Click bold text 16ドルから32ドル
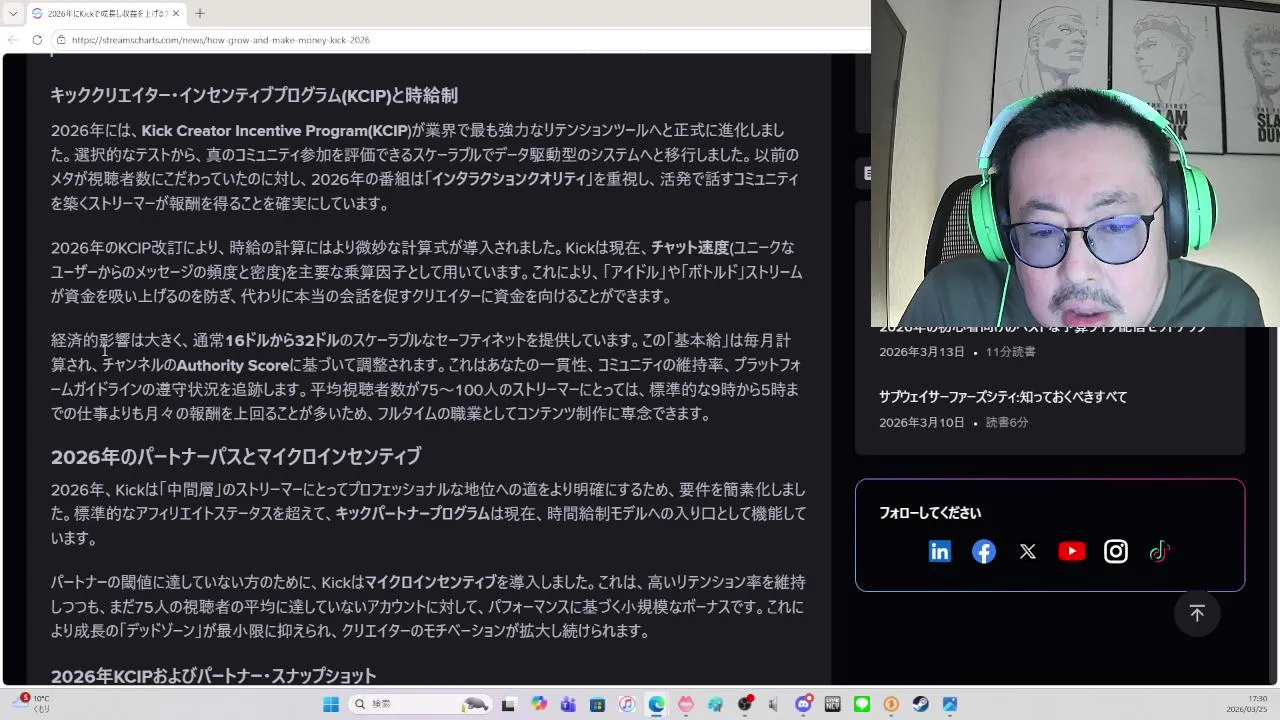 coord(282,341)
